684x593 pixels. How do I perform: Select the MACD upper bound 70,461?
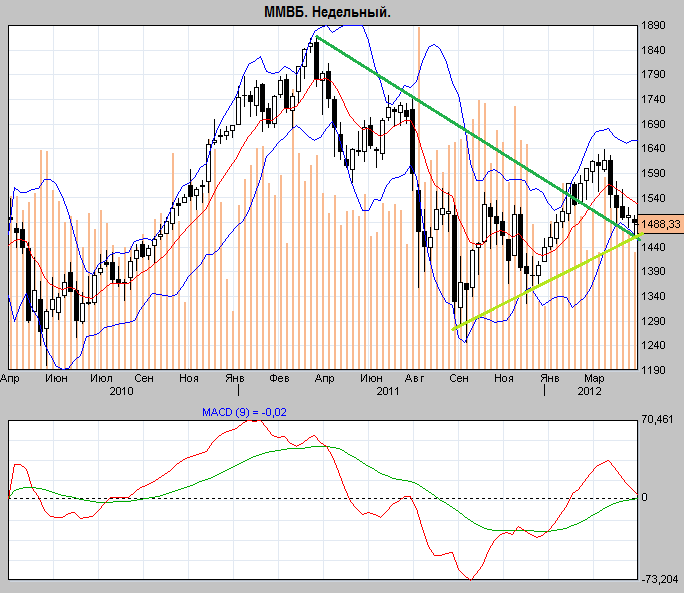[657, 420]
